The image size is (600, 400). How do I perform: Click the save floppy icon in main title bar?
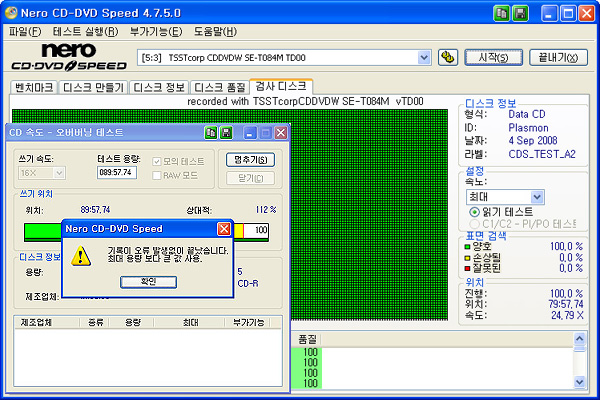(x=520, y=14)
